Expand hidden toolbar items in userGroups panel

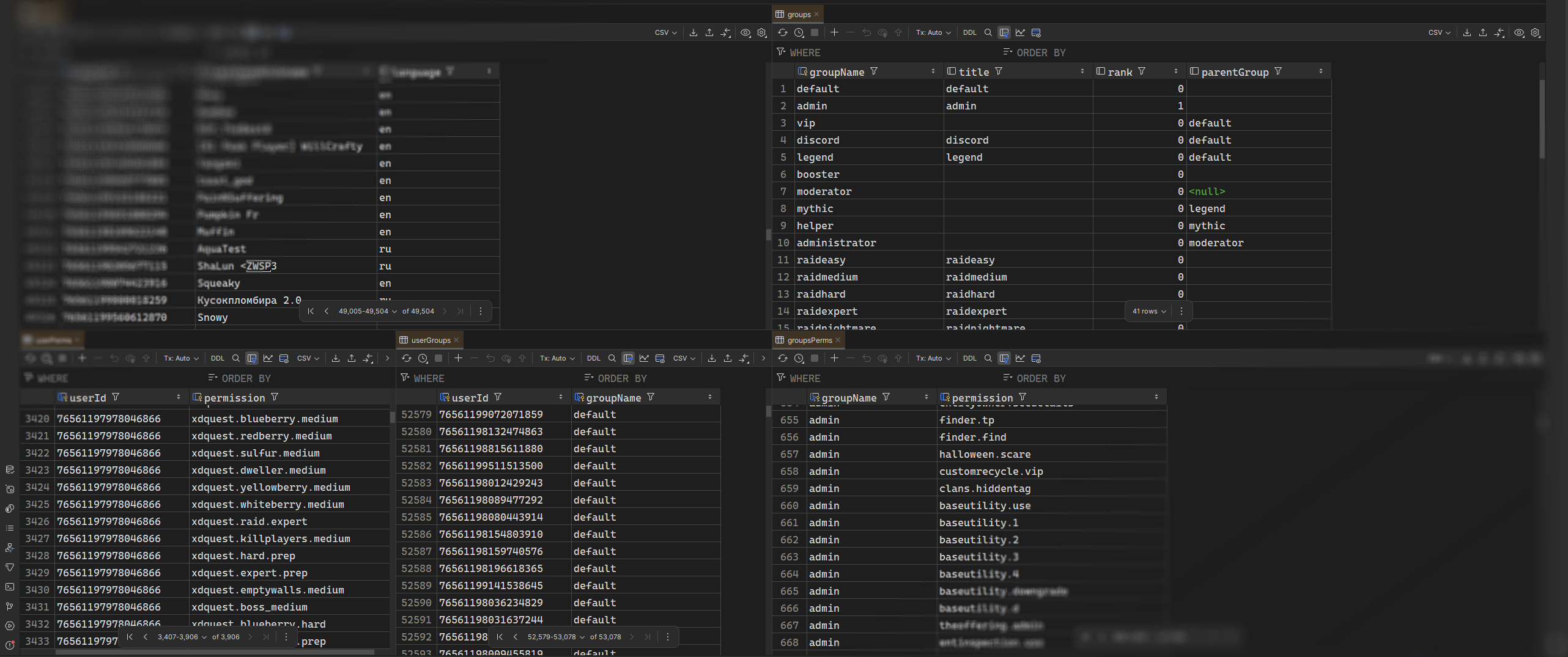763,358
